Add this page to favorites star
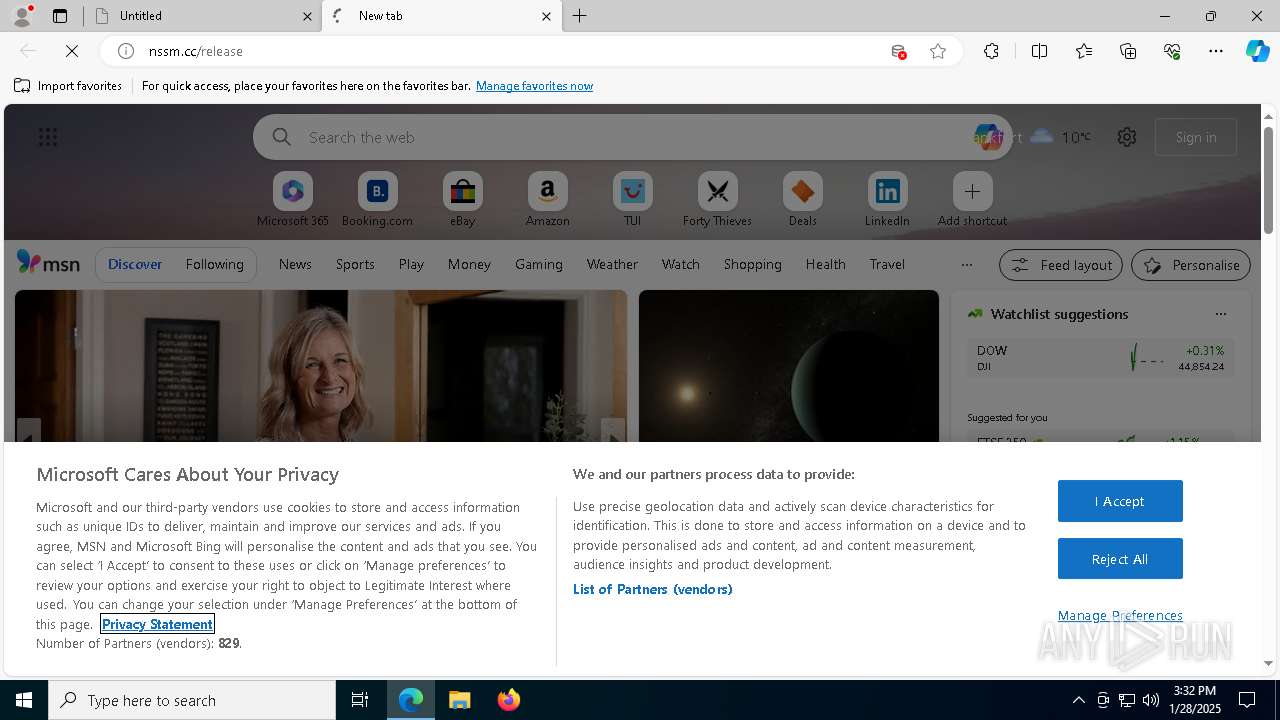Screen dimensions: 1280x720 click(x=938, y=51)
